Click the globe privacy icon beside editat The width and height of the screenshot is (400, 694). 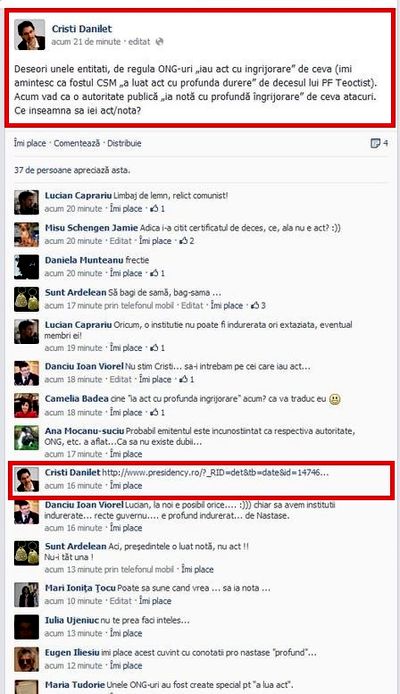click(160, 42)
